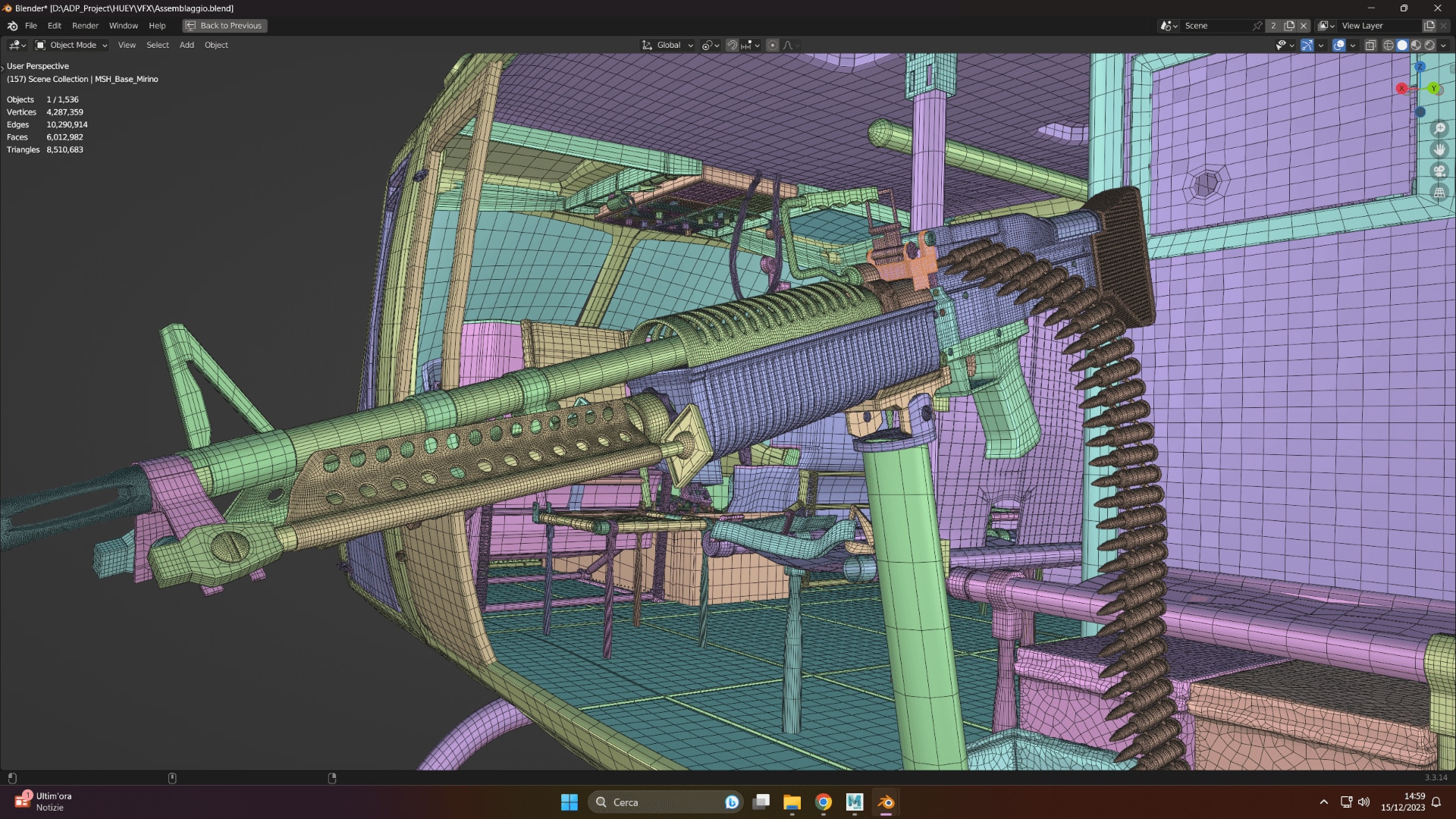Delete the current scene
This screenshot has height=819, width=1456.
(1304, 26)
